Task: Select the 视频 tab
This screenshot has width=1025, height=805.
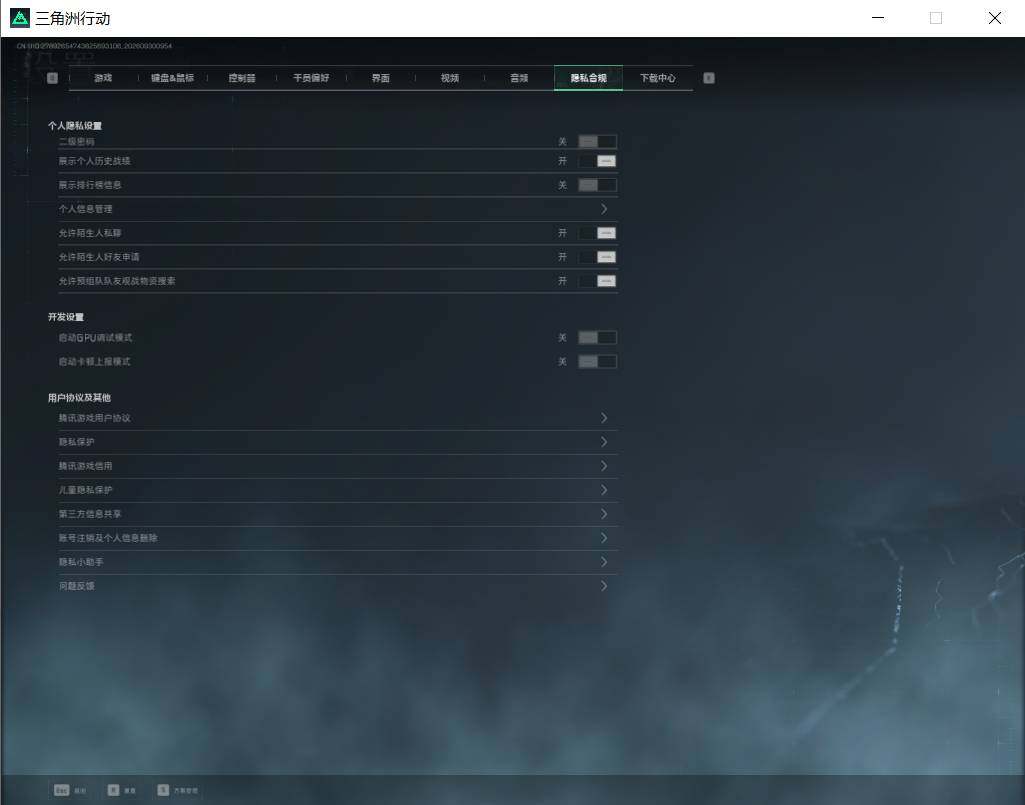Action: (450, 78)
